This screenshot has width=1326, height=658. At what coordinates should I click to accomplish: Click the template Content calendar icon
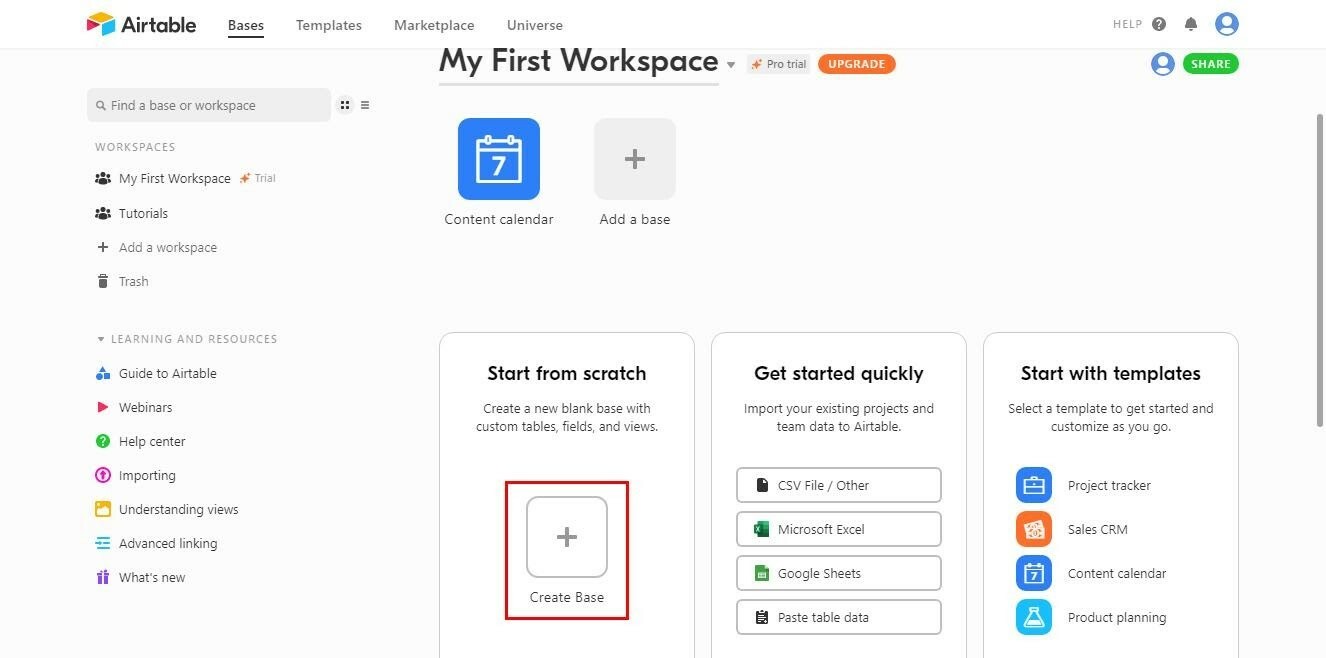coord(1034,573)
